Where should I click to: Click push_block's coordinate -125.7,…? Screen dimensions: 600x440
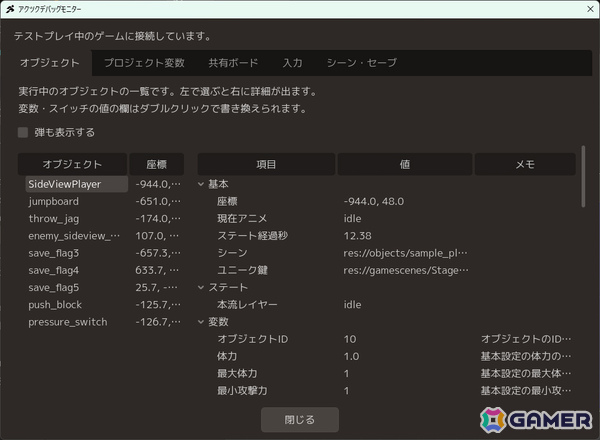pyautogui.click(x=158, y=305)
